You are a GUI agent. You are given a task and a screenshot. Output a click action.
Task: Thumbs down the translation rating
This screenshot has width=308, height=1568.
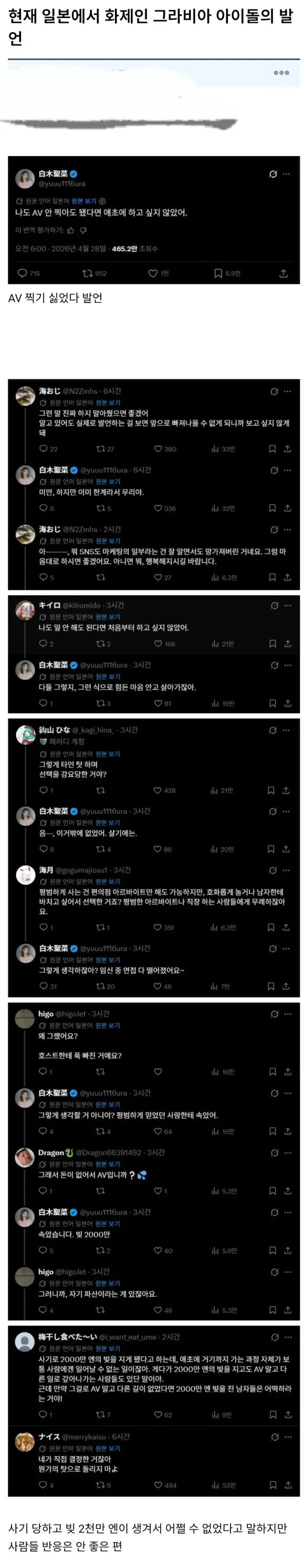click(x=83, y=230)
